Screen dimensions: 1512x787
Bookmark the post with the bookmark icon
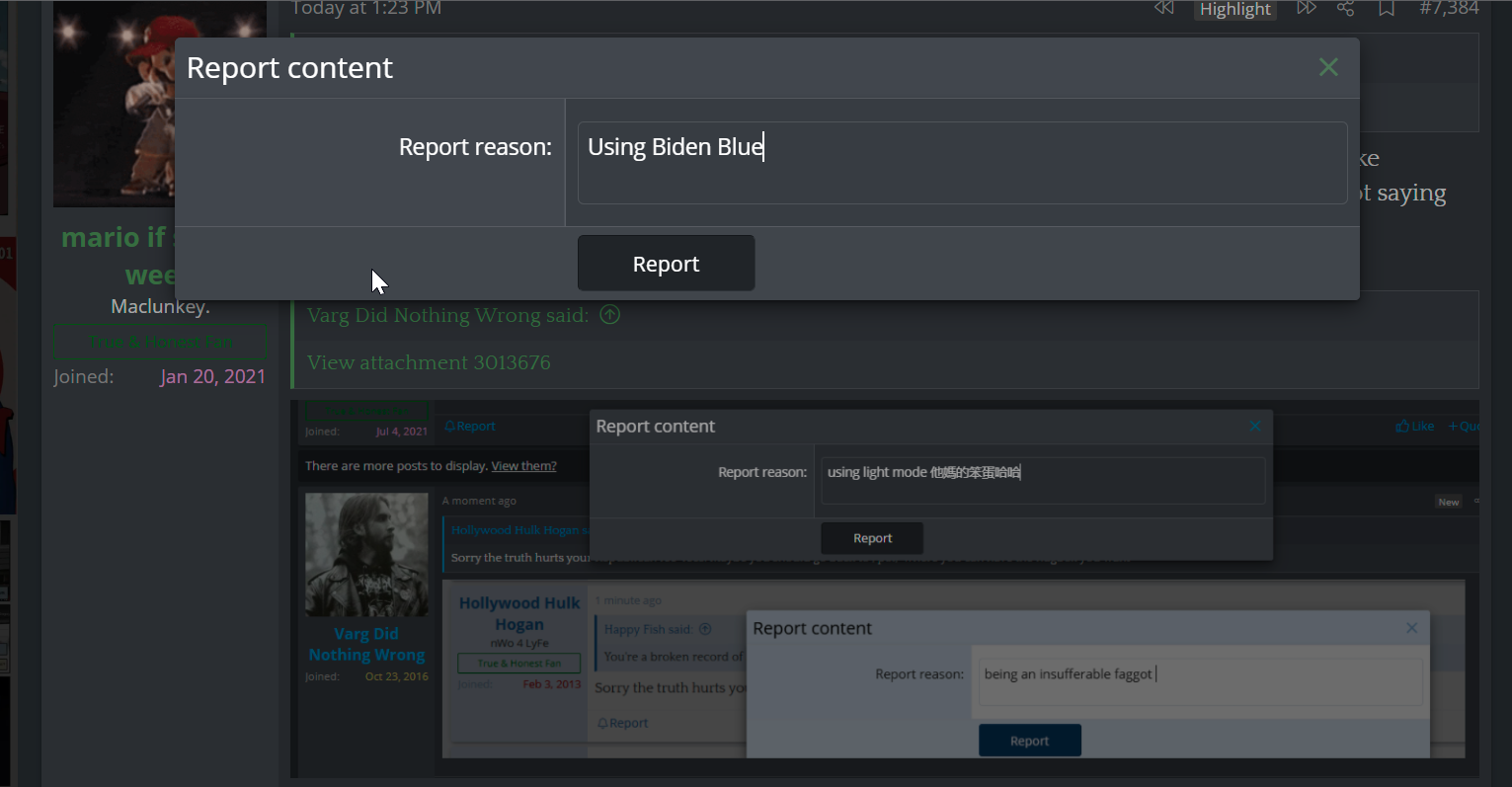click(x=1387, y=8)
